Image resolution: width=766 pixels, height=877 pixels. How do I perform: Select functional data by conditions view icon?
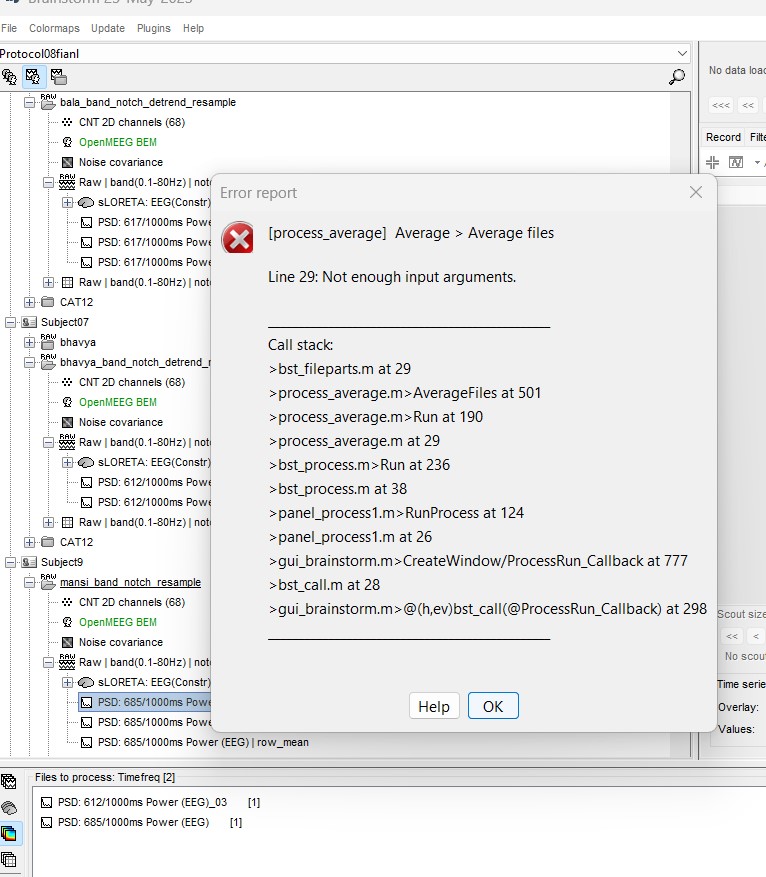(x=58, y=76)
